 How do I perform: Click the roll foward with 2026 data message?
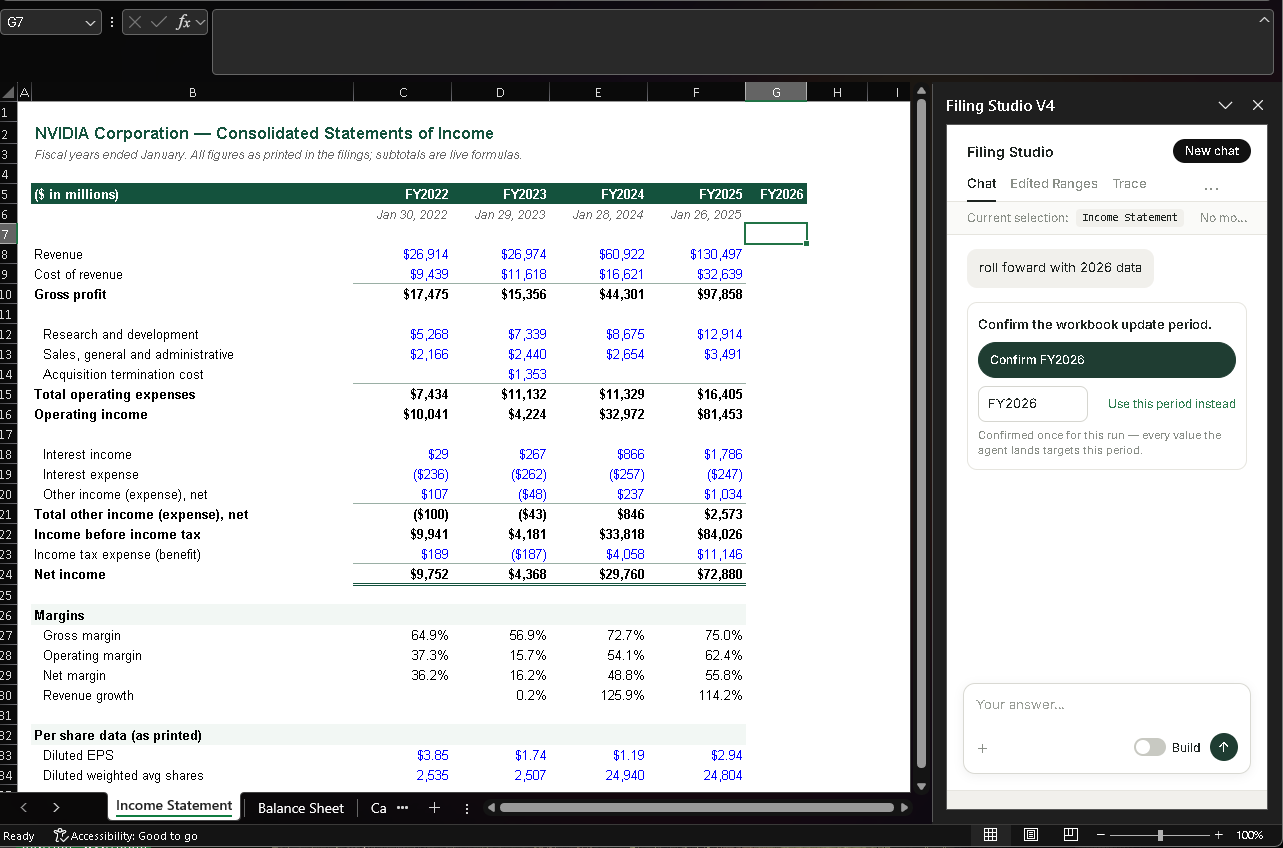tap(1060, 268)
